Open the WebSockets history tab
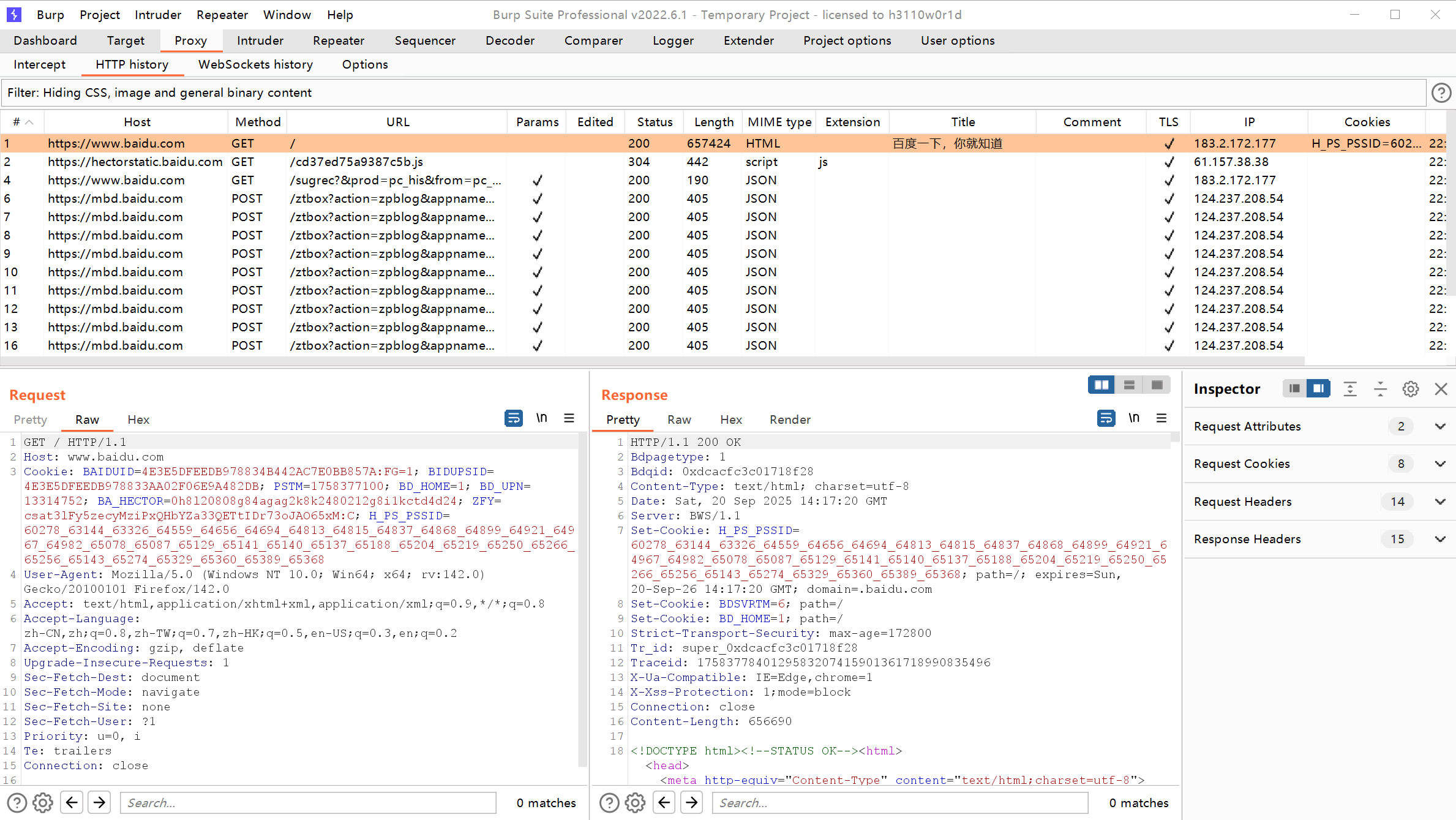The width and height of the screenshot is (1456, 820). pos(255,64)
